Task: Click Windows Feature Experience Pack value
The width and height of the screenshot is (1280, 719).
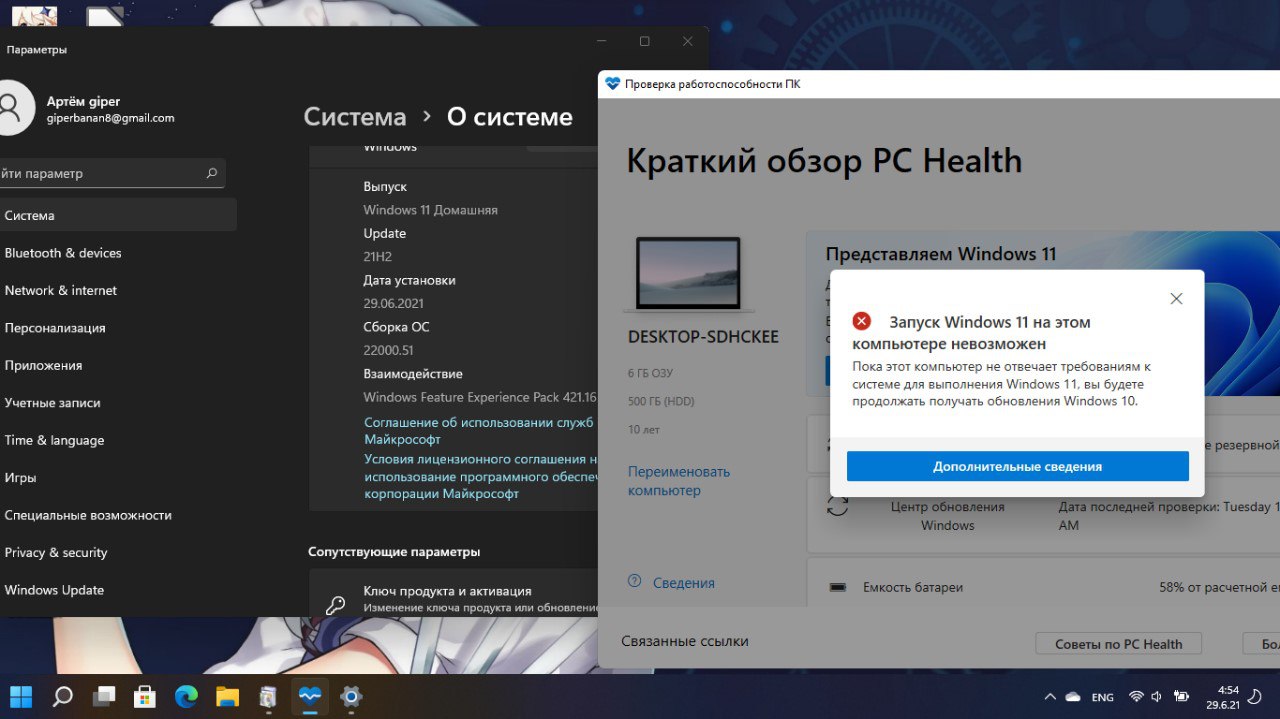Action: point(480,397)
